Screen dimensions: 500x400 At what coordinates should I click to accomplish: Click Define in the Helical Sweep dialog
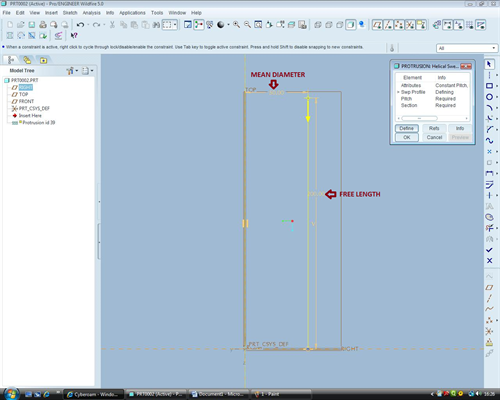(x=407, y=128)
